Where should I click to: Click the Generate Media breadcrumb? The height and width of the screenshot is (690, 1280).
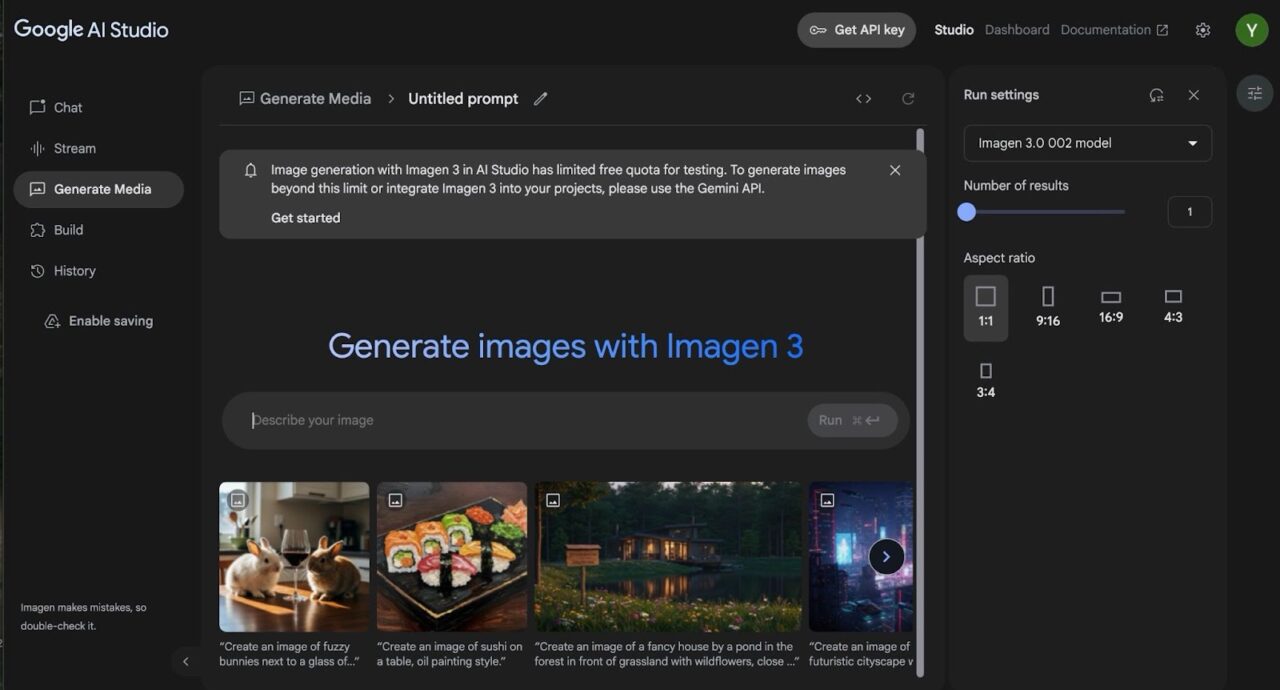click(x=305, y=99)
